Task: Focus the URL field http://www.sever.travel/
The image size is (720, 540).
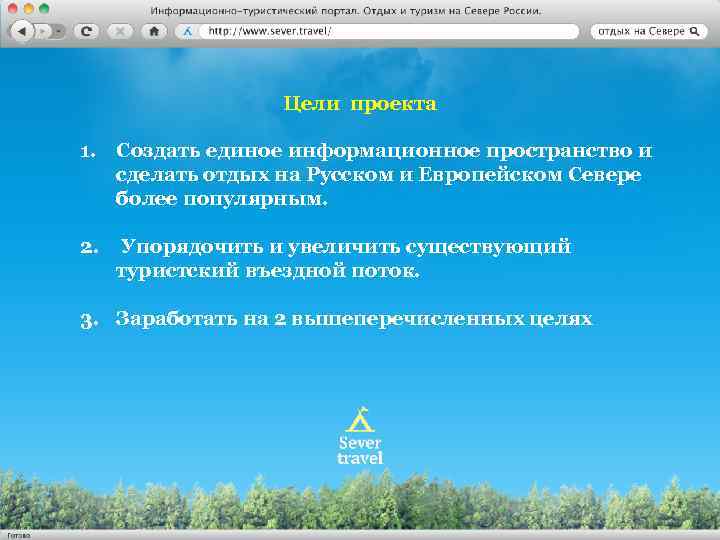Action: tap(389, 31)
